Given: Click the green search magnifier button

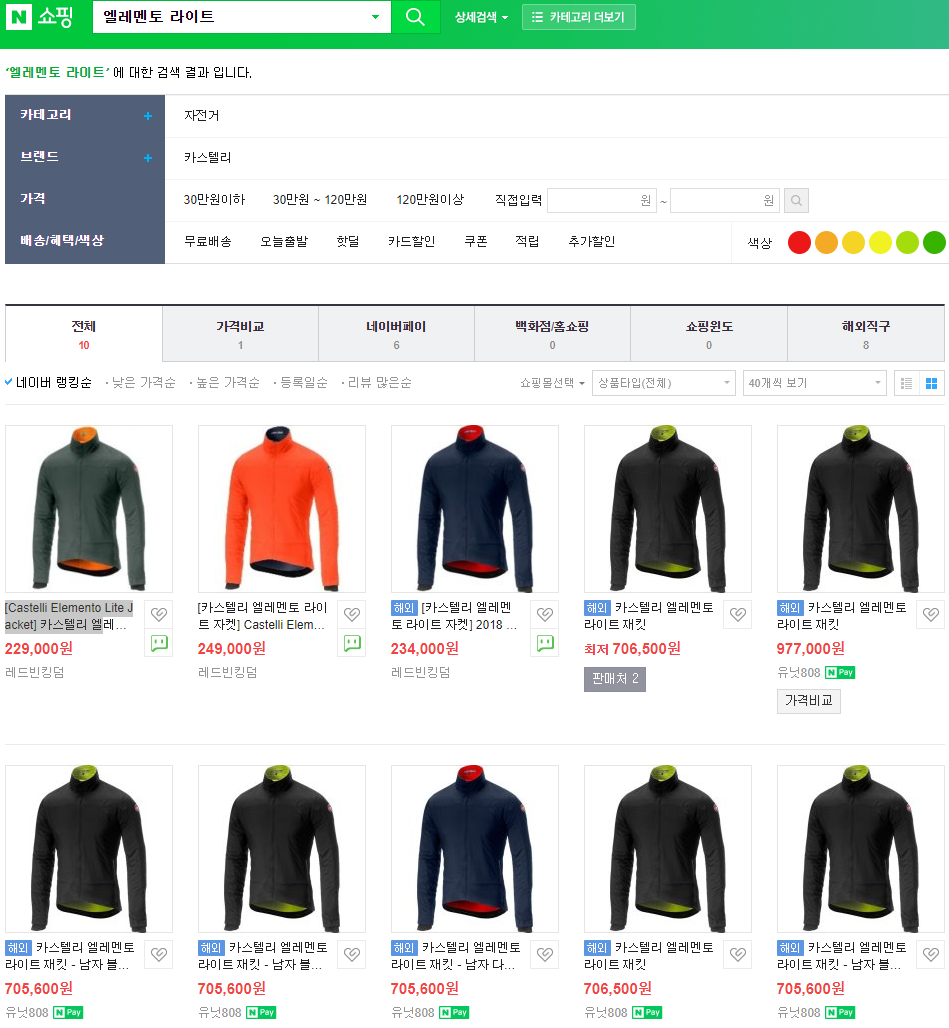Looking at the screenshot, I should coord(416,17).
